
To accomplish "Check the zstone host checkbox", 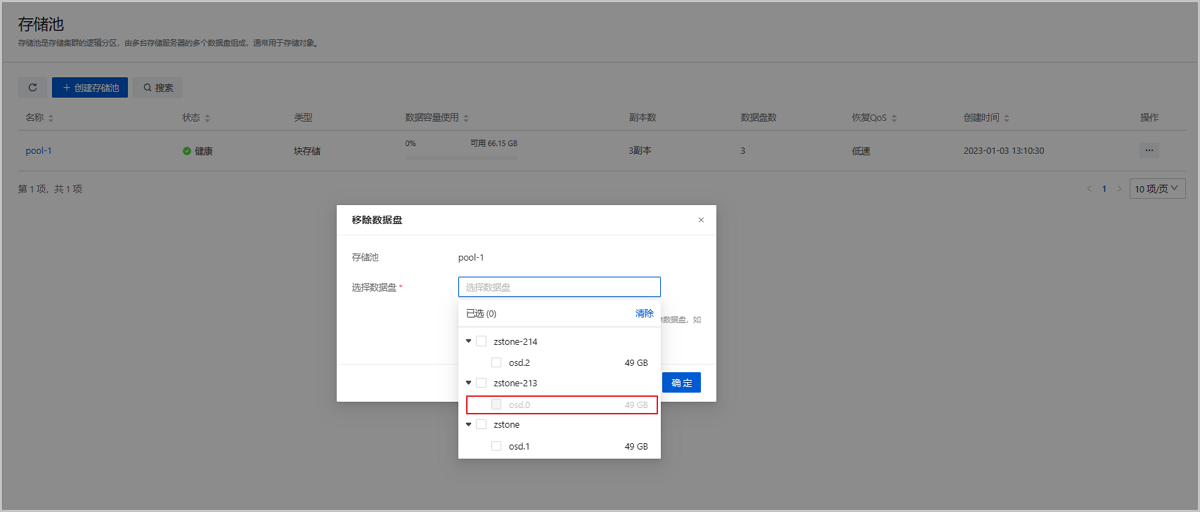I will pos(481,425).
